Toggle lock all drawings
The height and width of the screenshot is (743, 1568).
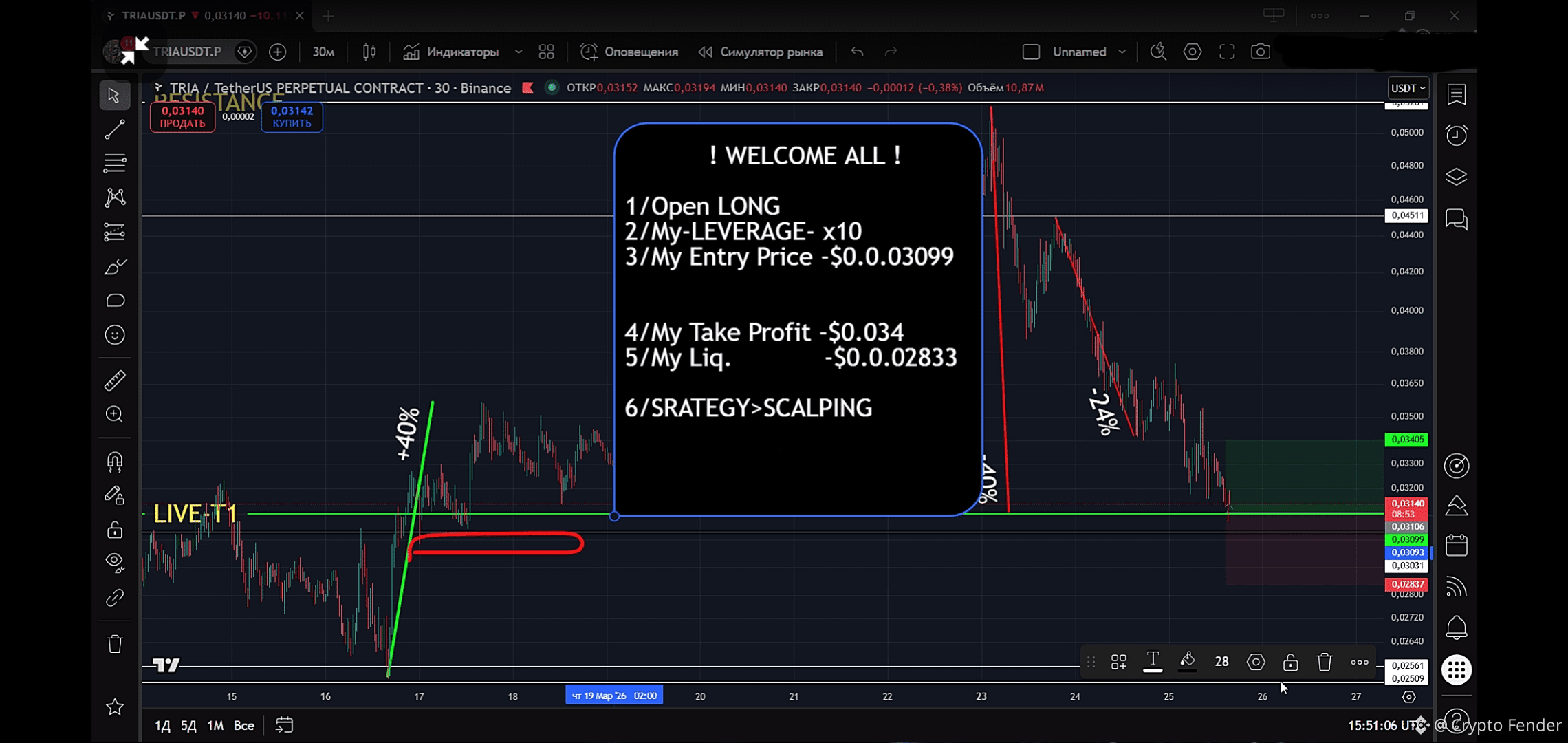pyautogui.click(x=114, y=530)
